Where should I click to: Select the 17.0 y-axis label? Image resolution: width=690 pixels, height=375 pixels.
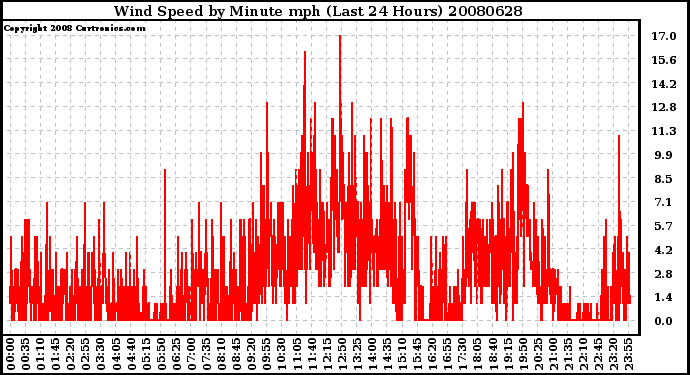click(664, 36)
